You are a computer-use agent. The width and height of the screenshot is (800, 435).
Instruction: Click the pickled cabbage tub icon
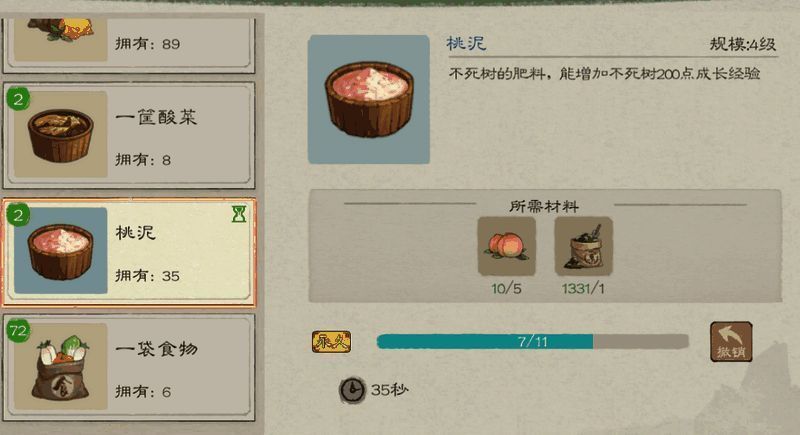(61, 135)
